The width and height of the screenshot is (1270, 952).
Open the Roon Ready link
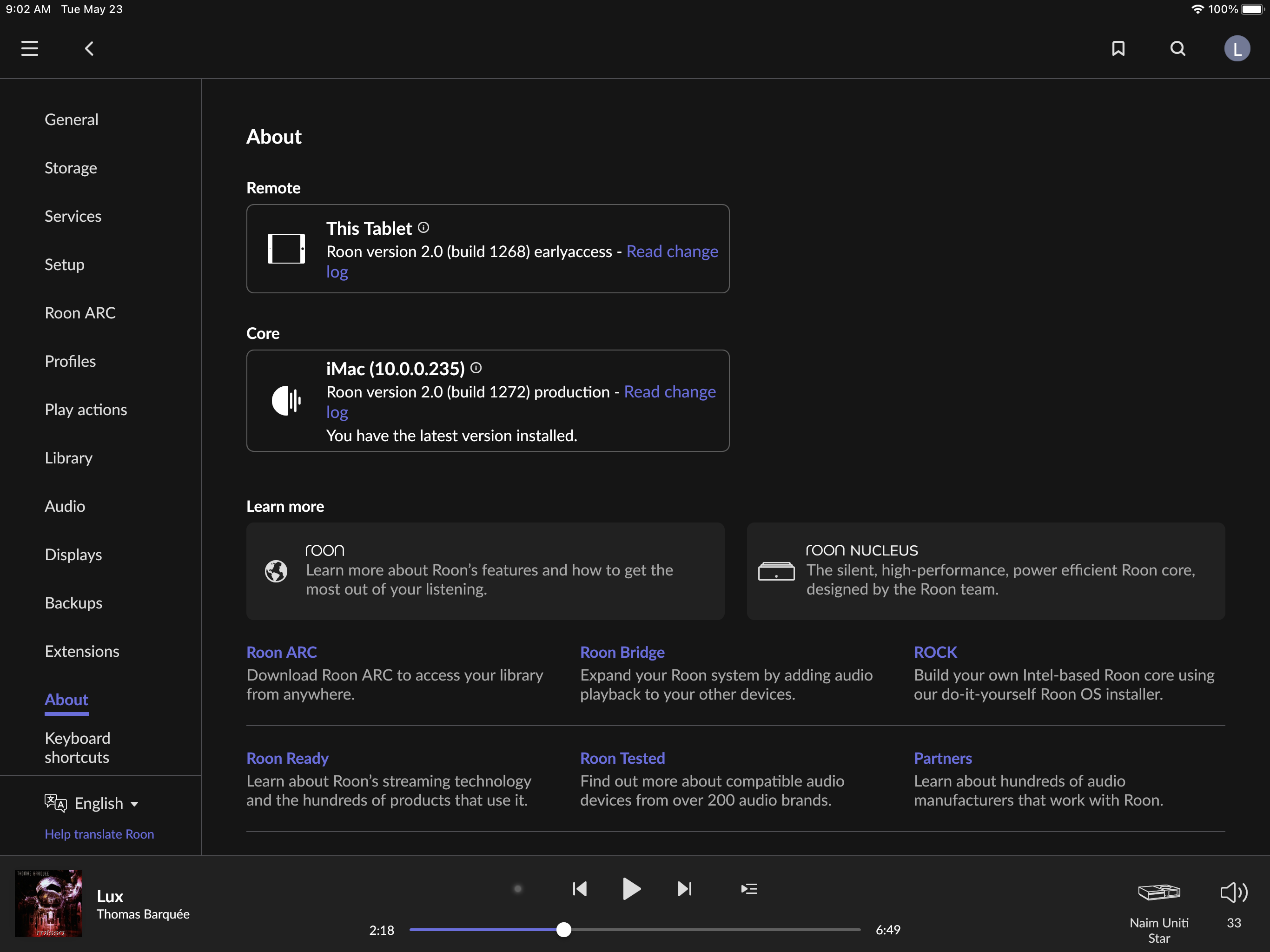pyautogui.click(x=288, y=758)
